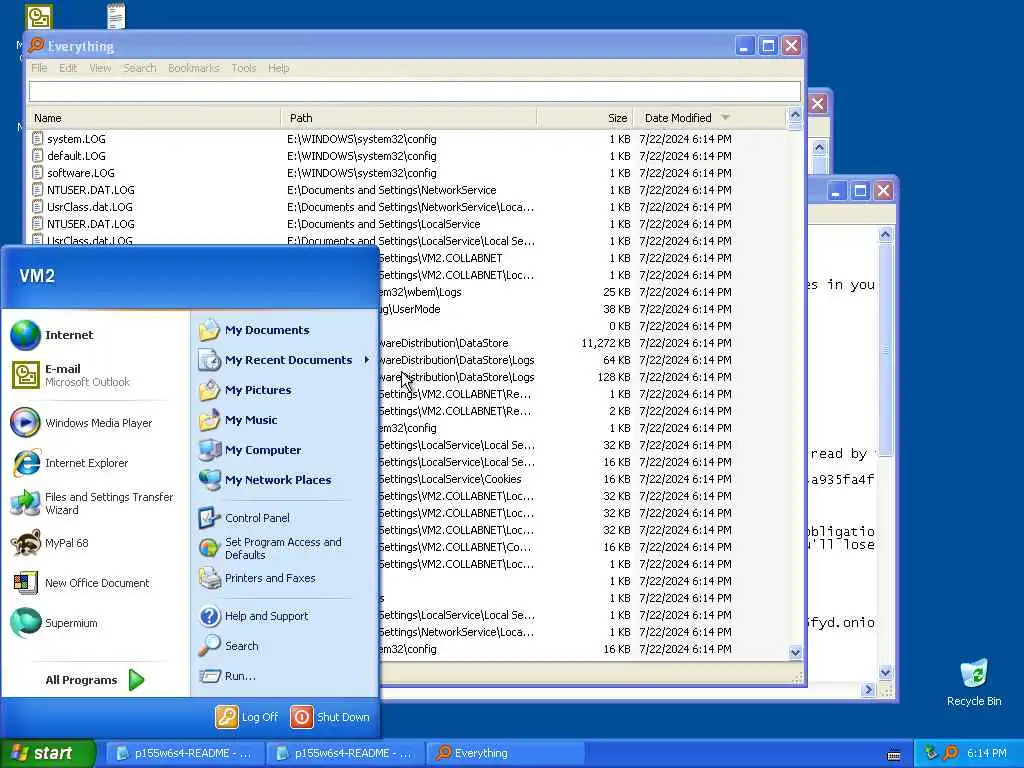Click the Everything taskbar button
The height and width of the screenshot is (768, 1024).
pos(504,753)
